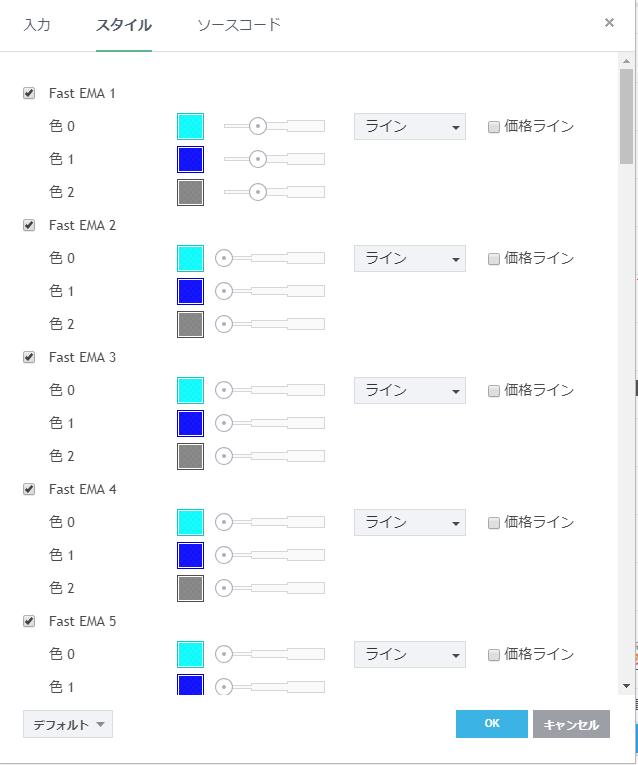This screenshot has width=638, height=765.
Task: Close the style settings dialog
Action: point(609,23)
